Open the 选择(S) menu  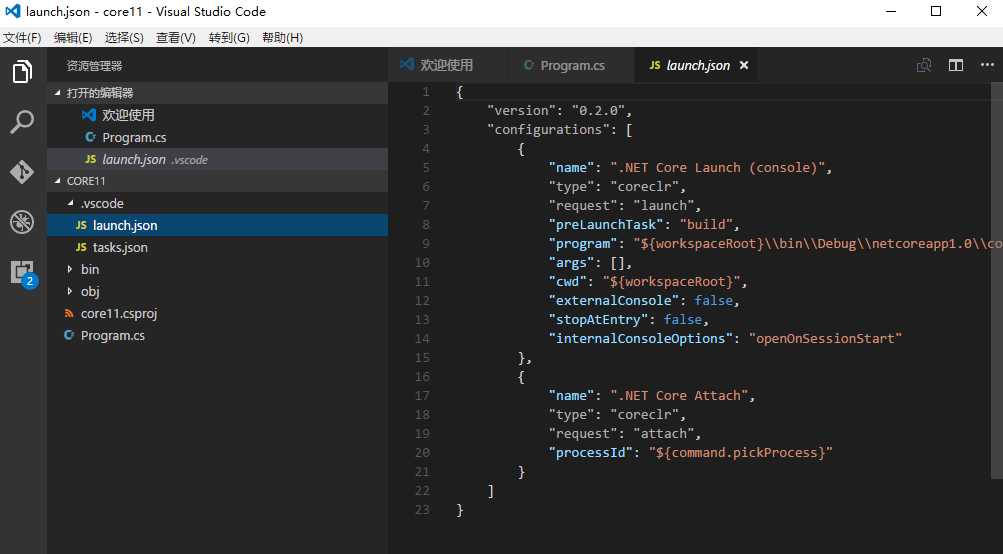(x=124, y=38)
